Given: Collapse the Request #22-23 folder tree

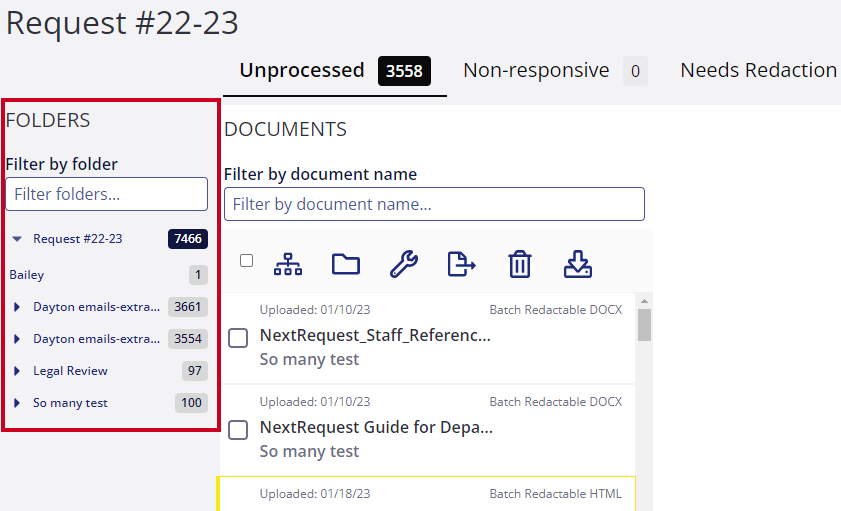Looking at the screenshot, I should 17,239.
